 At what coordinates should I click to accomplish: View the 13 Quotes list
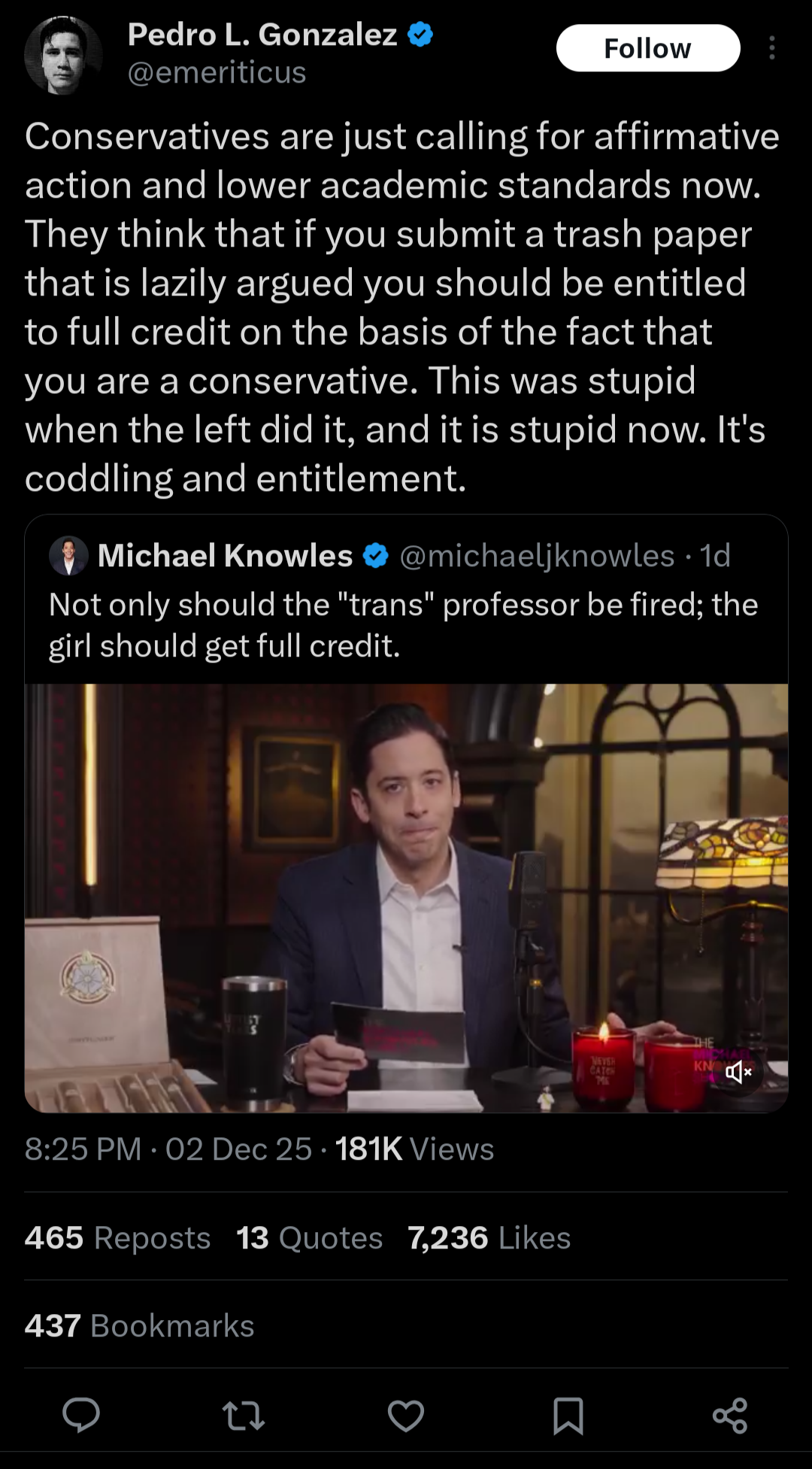310,1237
